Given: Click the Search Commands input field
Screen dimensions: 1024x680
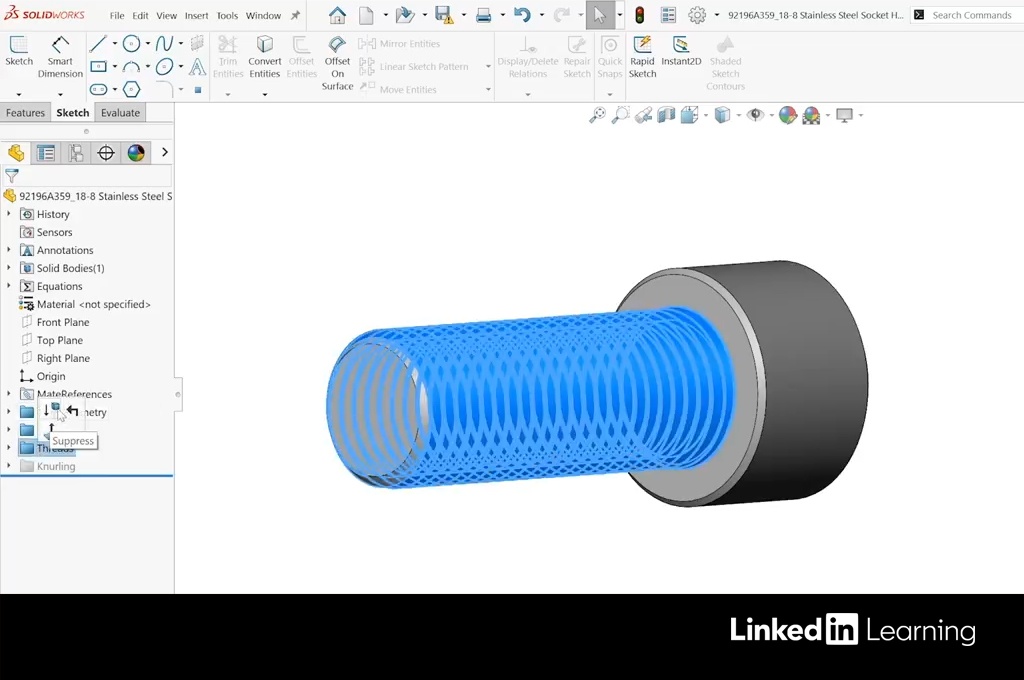Looking at the screenshot, I should pos(970,15).
